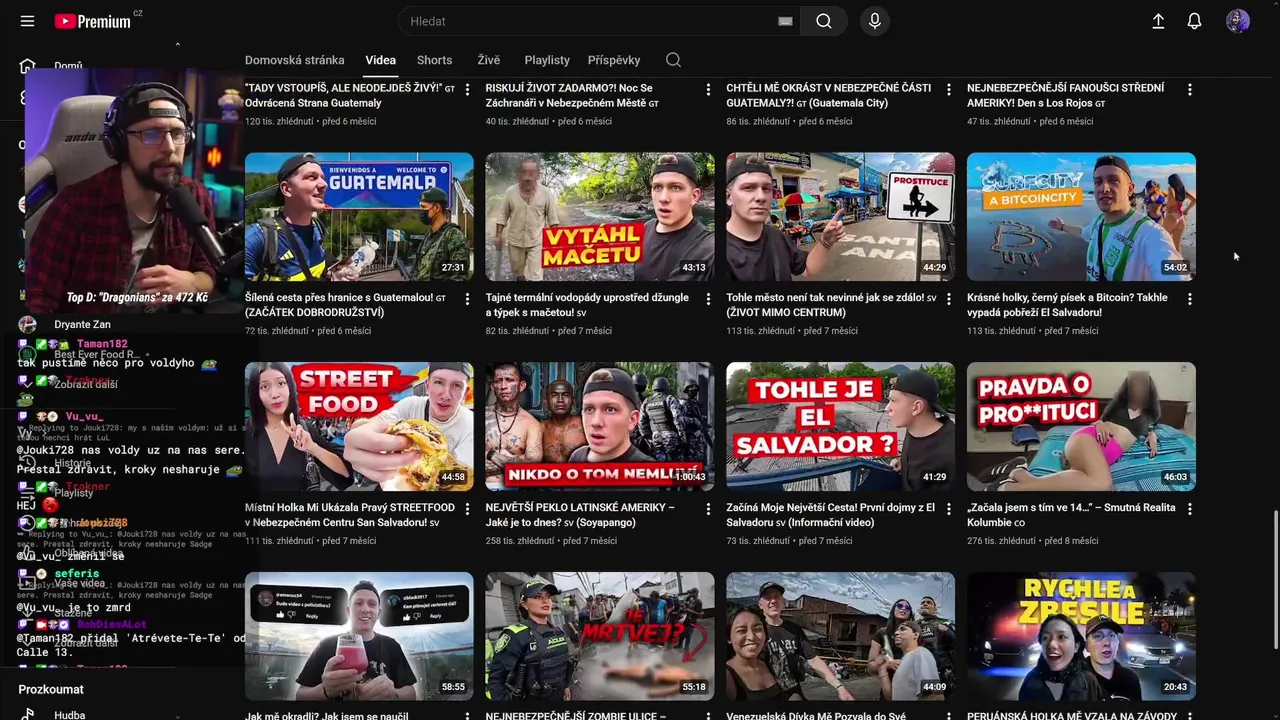Open options for 'Šílená cesta přes hranice' video
The width and height of the screenshot is (1280, 720).
click(467, 299)
